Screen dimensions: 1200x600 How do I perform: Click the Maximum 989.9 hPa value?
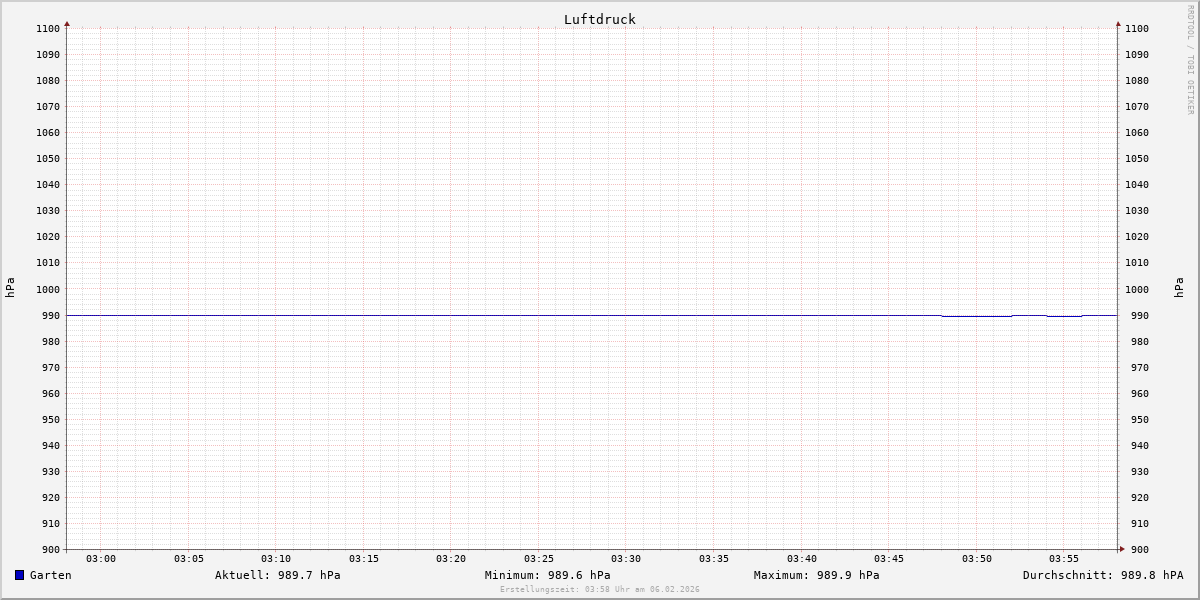pyautogui.click(x=816, y=575)
